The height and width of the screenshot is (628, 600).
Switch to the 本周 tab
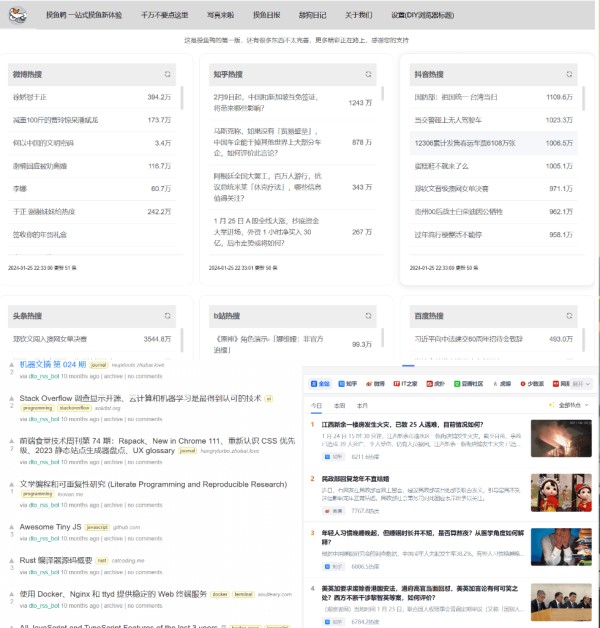tap(339, 406)
